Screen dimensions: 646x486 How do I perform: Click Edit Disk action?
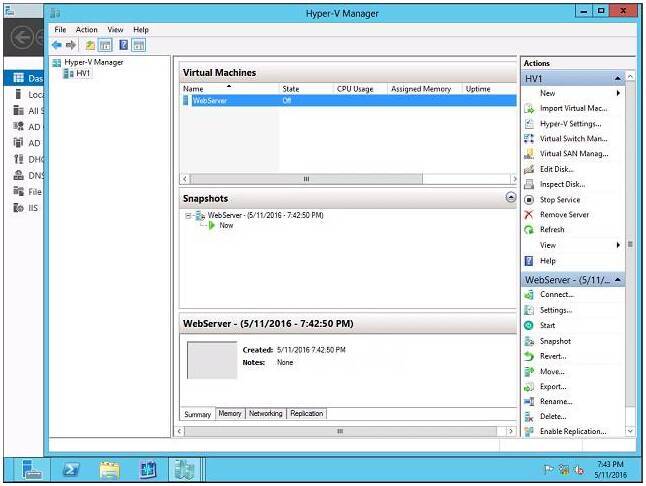pos(556,169)
